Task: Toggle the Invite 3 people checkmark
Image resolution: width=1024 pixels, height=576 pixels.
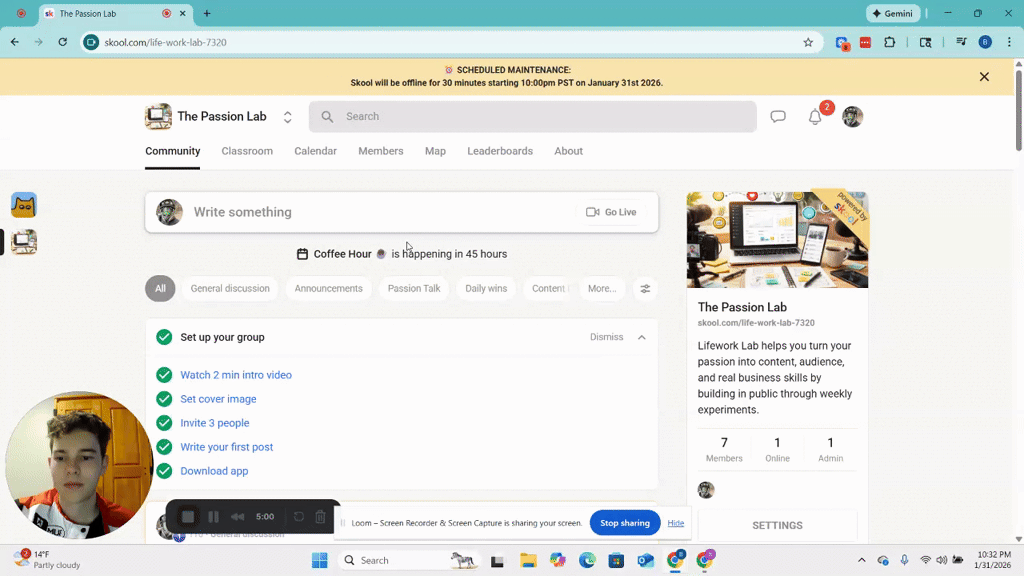Action: pos(165,423)
